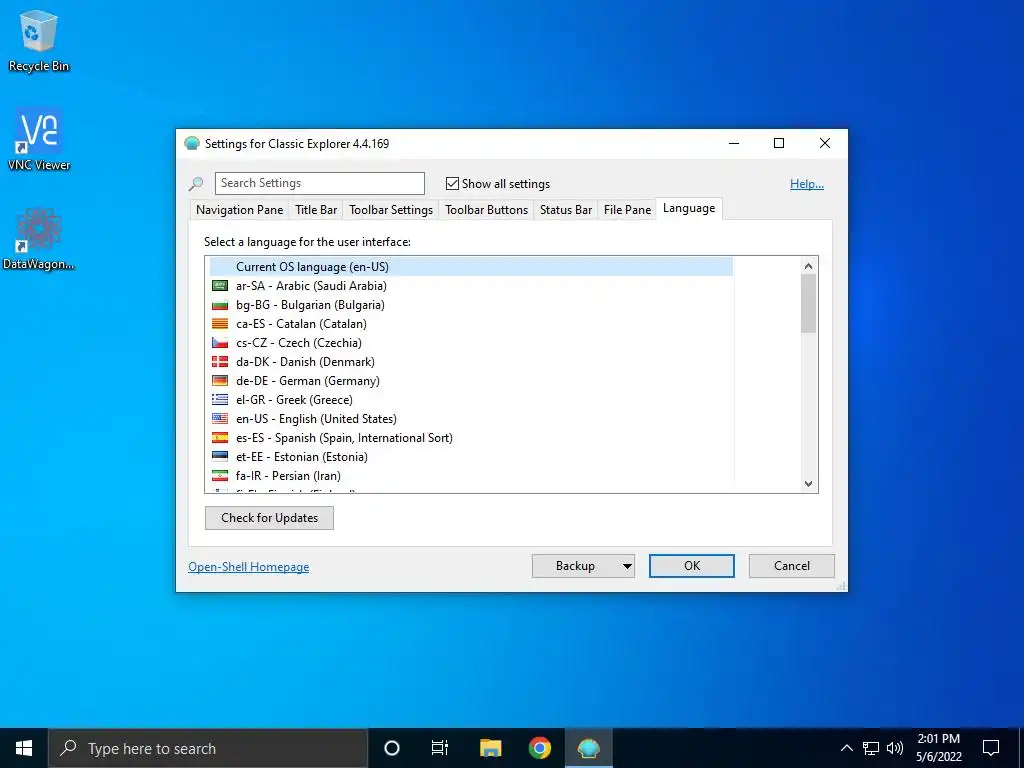Click the Classic Explorer shell icon in title bar
This screenshot has height=768, width=1024.
[192, 144]
